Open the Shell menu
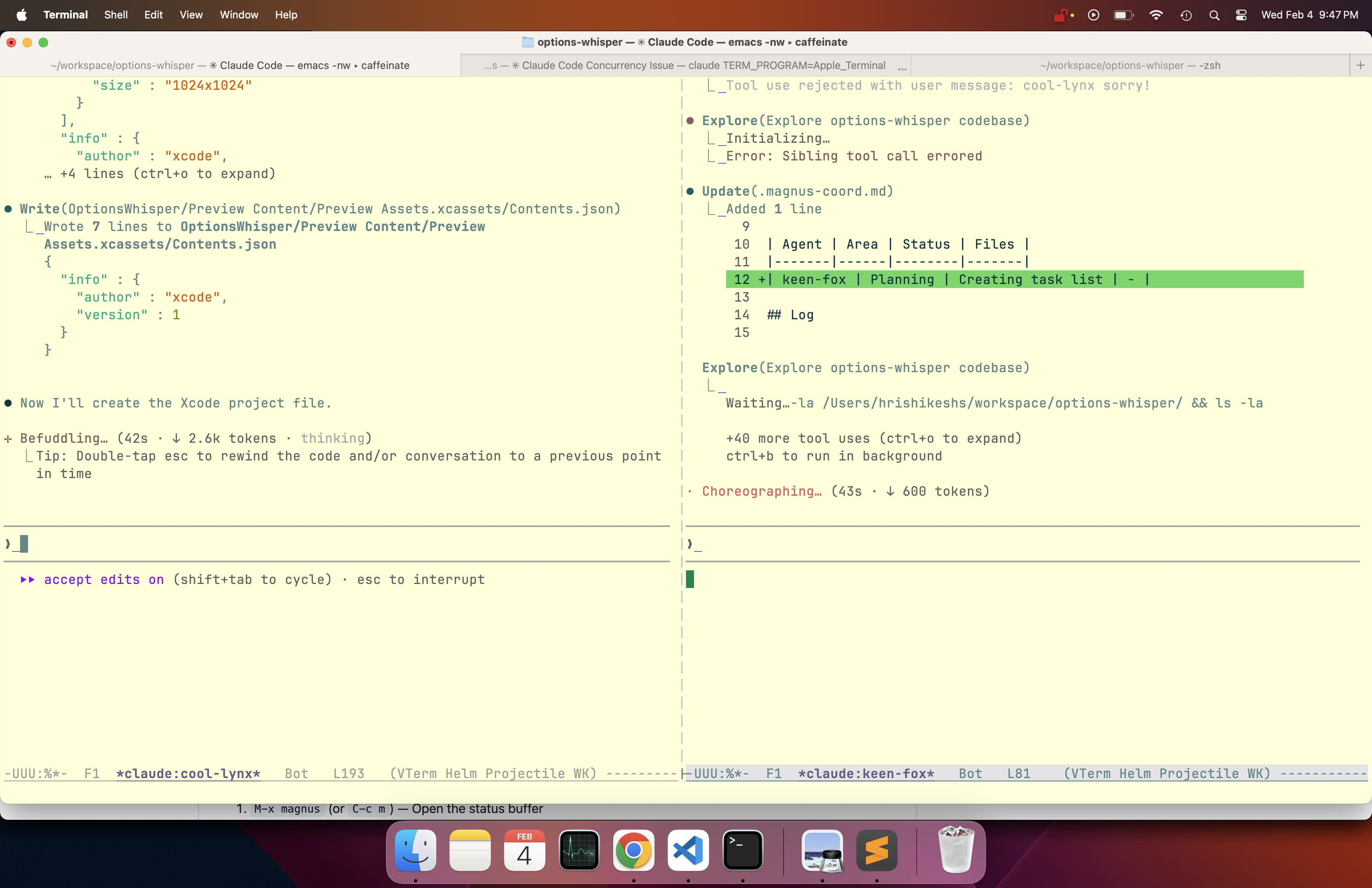This screenshot has width=1372, height=888. (116, 15)
